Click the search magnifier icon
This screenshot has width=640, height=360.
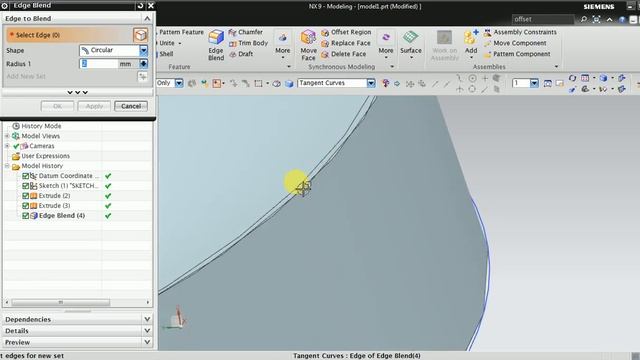pyautogui.click(x=584, y=19)
